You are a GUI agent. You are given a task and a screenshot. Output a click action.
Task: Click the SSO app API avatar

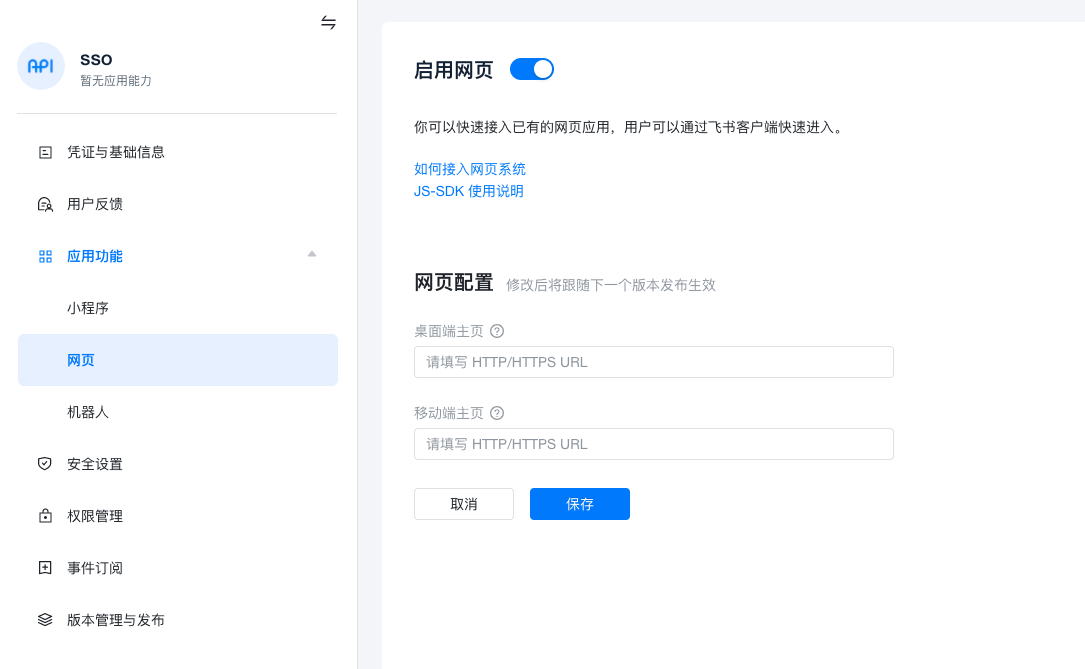(x=41, y=66)
